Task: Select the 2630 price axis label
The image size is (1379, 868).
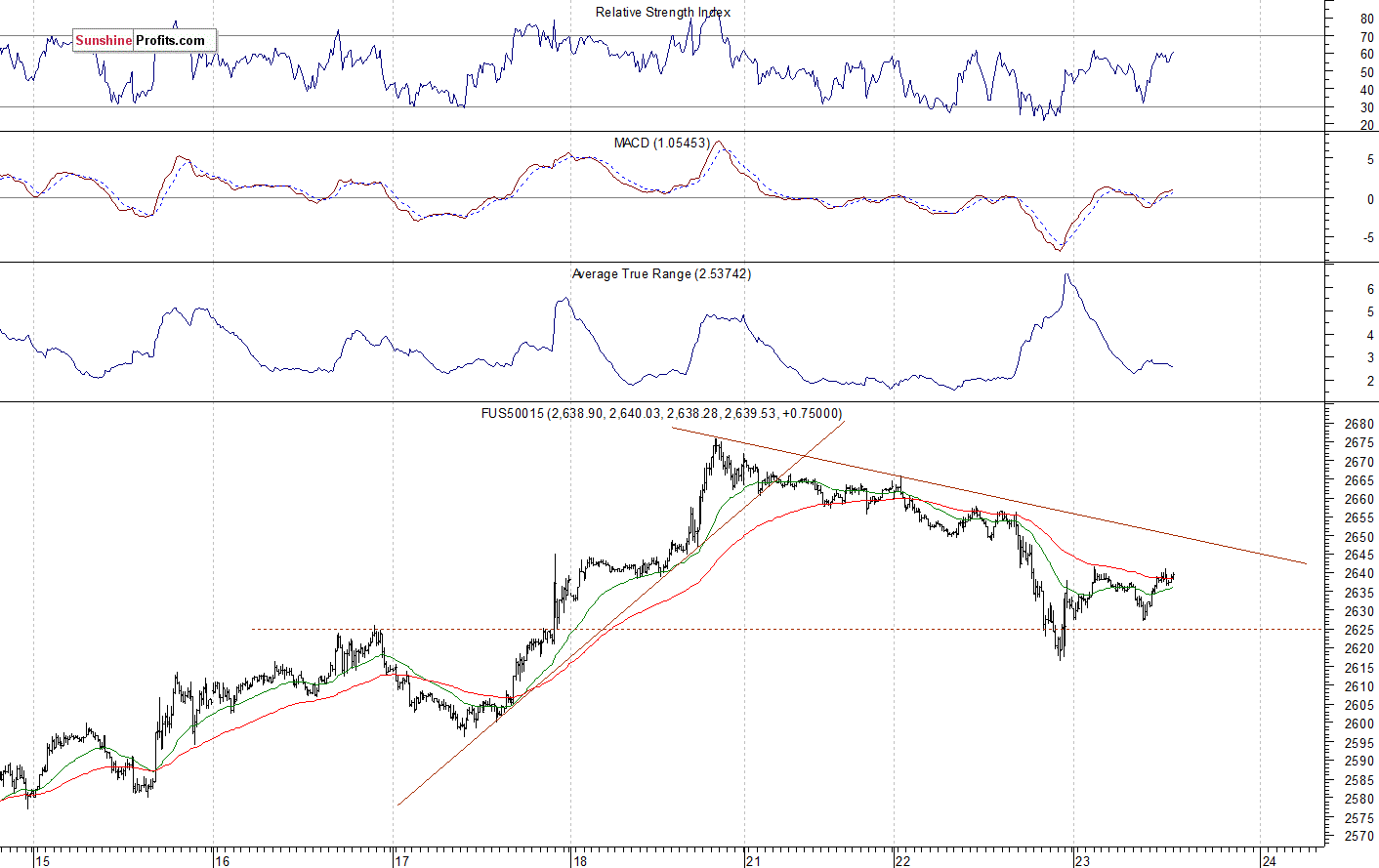Action: click(1359, 612)
